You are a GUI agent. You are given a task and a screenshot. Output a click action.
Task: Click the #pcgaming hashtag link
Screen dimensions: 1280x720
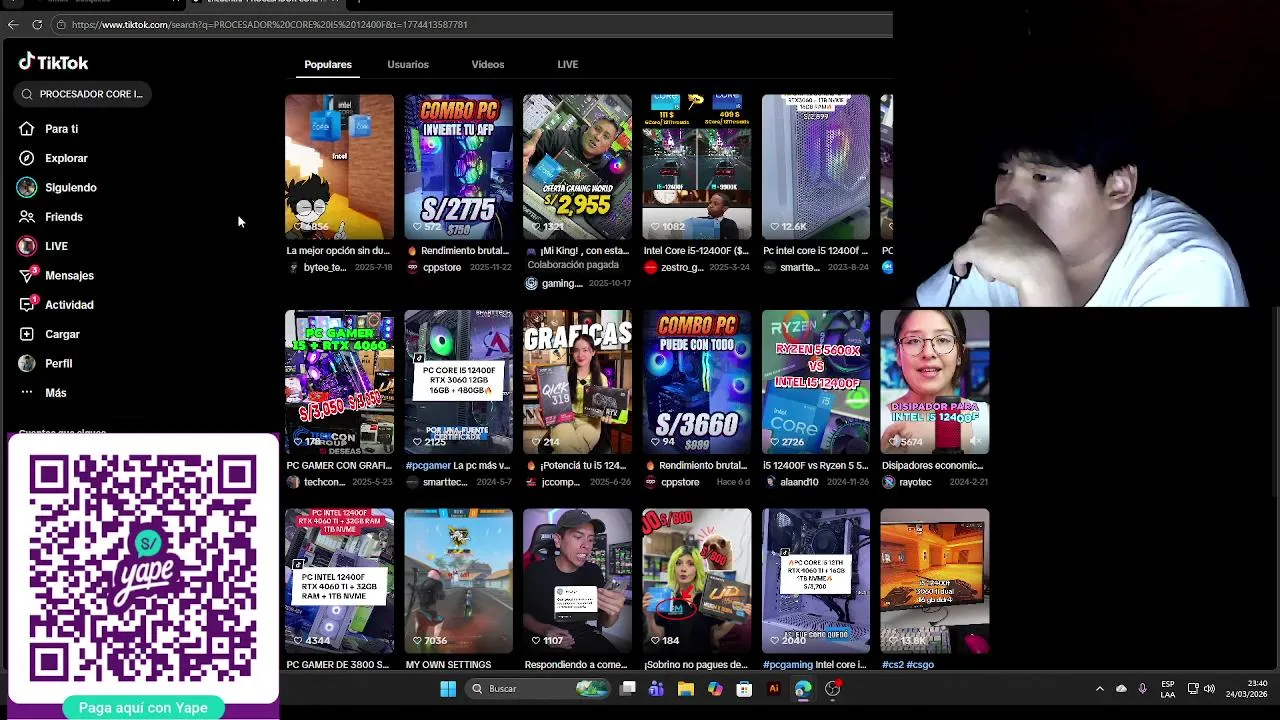click(x=787, y=665)
